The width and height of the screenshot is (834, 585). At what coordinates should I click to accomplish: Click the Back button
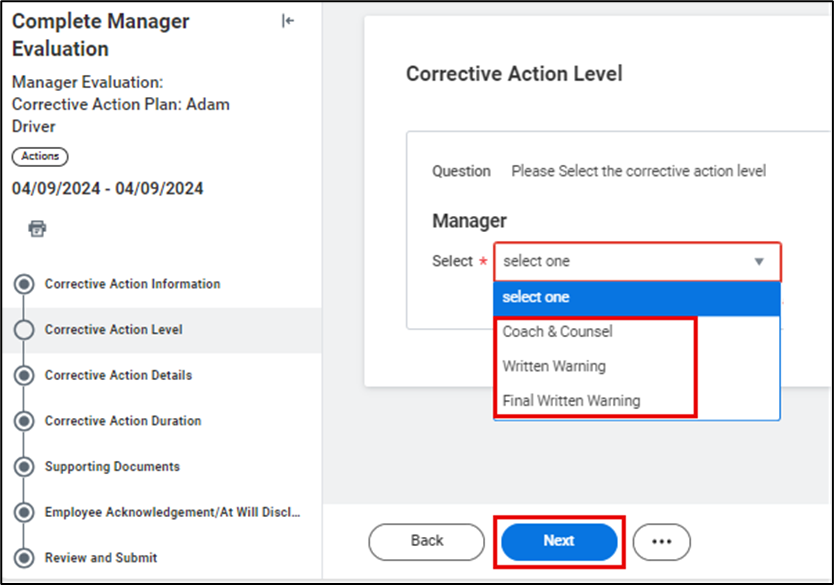tap(427, 541)
